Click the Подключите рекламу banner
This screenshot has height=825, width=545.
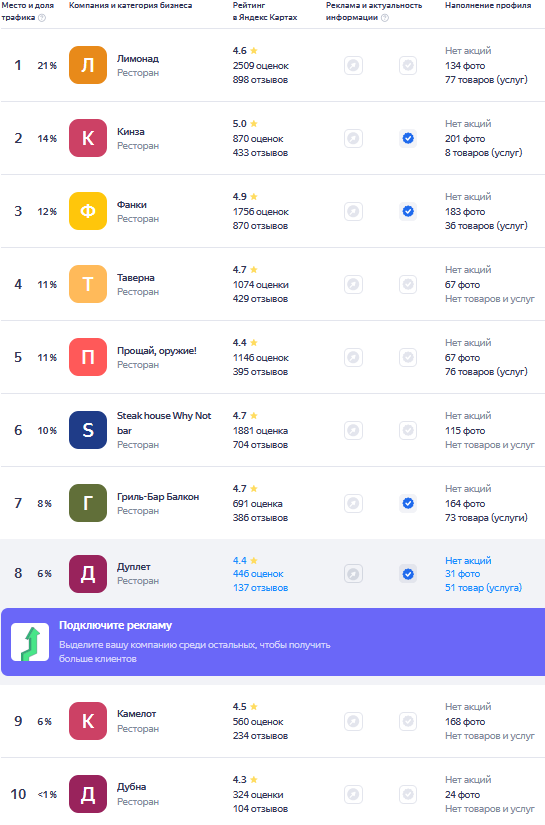point(273,642)
